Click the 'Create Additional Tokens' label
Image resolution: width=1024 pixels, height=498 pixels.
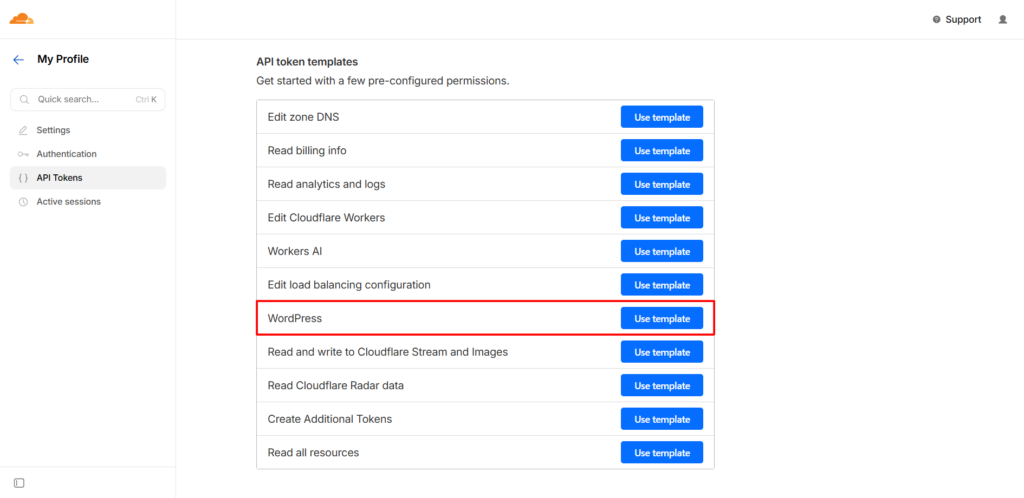(330, 419)
